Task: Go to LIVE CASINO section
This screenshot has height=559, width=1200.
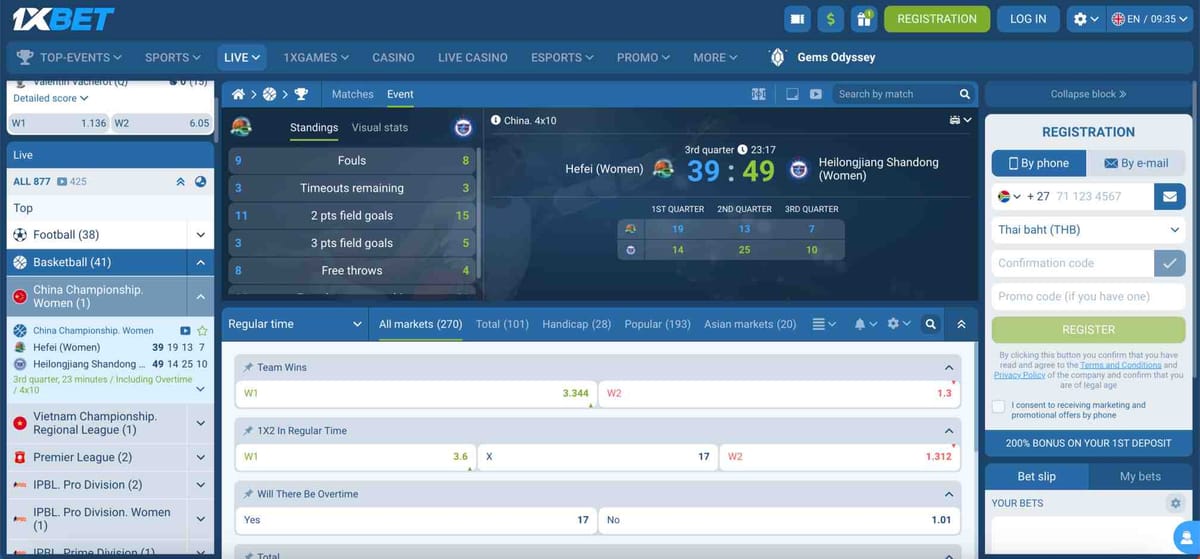Action: click(472, 57)
